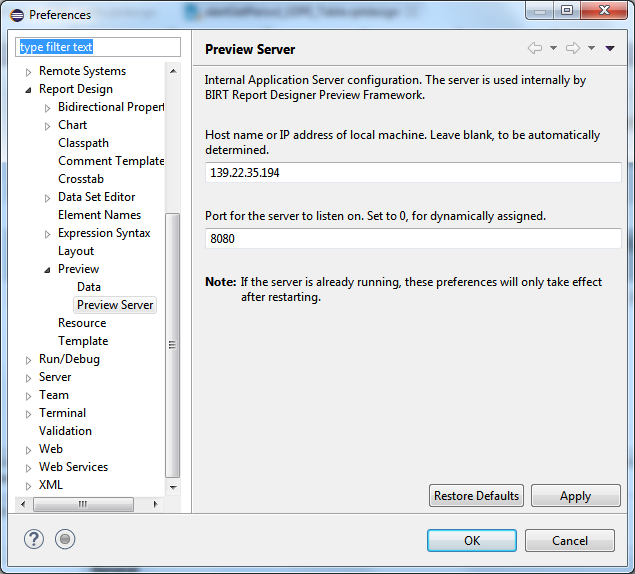Screen dimensions: 635x574
Task: Select the Report Design tree label
Action: click(x=76, y=89)
